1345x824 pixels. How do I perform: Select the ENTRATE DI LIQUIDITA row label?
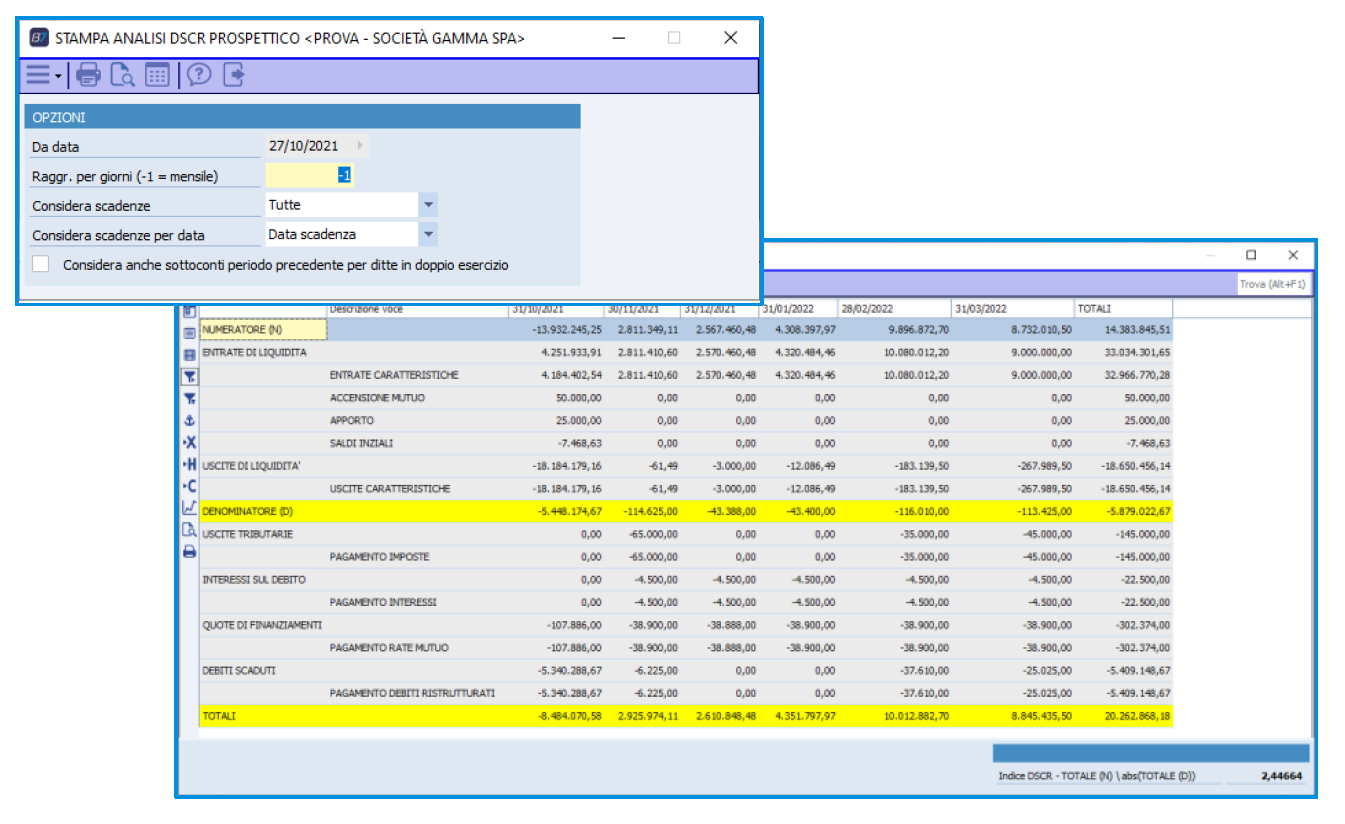click(x=254, y=352)
